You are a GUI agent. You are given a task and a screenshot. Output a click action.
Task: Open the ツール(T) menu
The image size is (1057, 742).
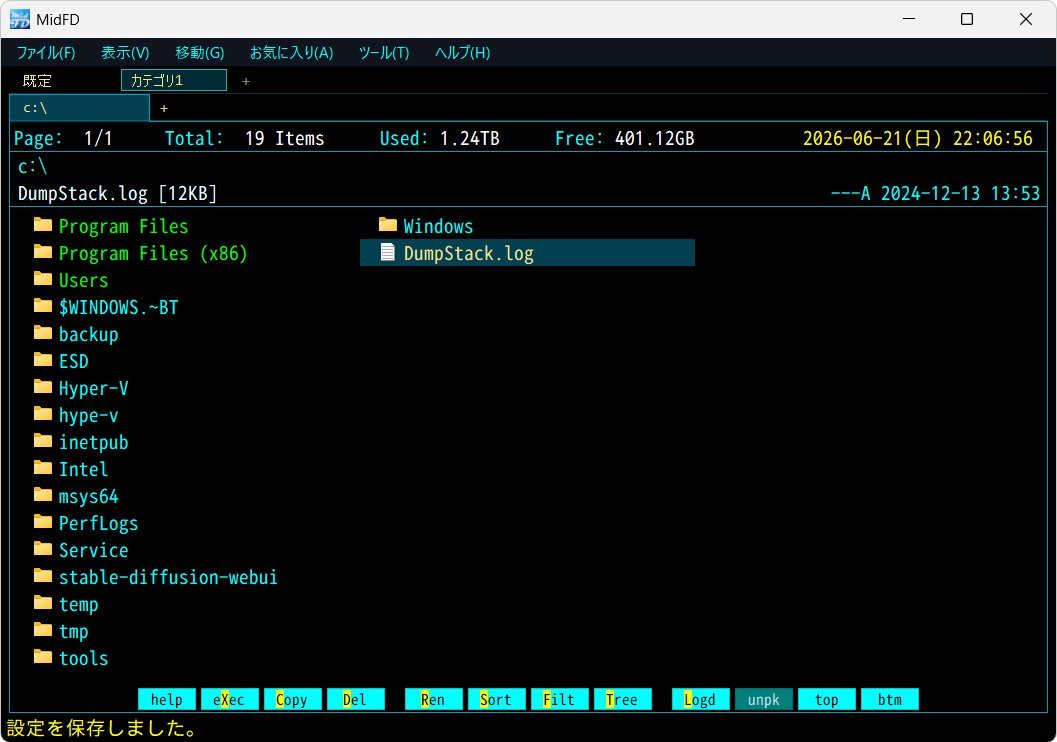[x=384, y=53]
